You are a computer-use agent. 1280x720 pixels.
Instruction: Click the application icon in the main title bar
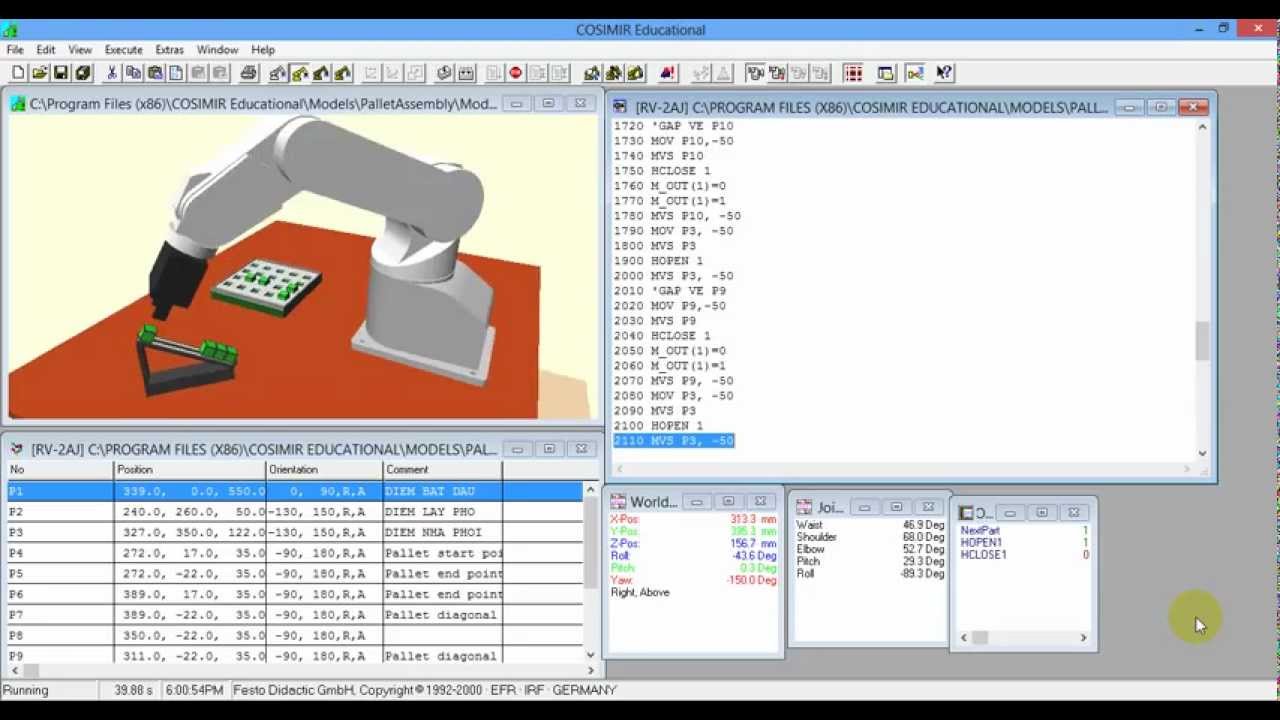(x=11, y=29)
